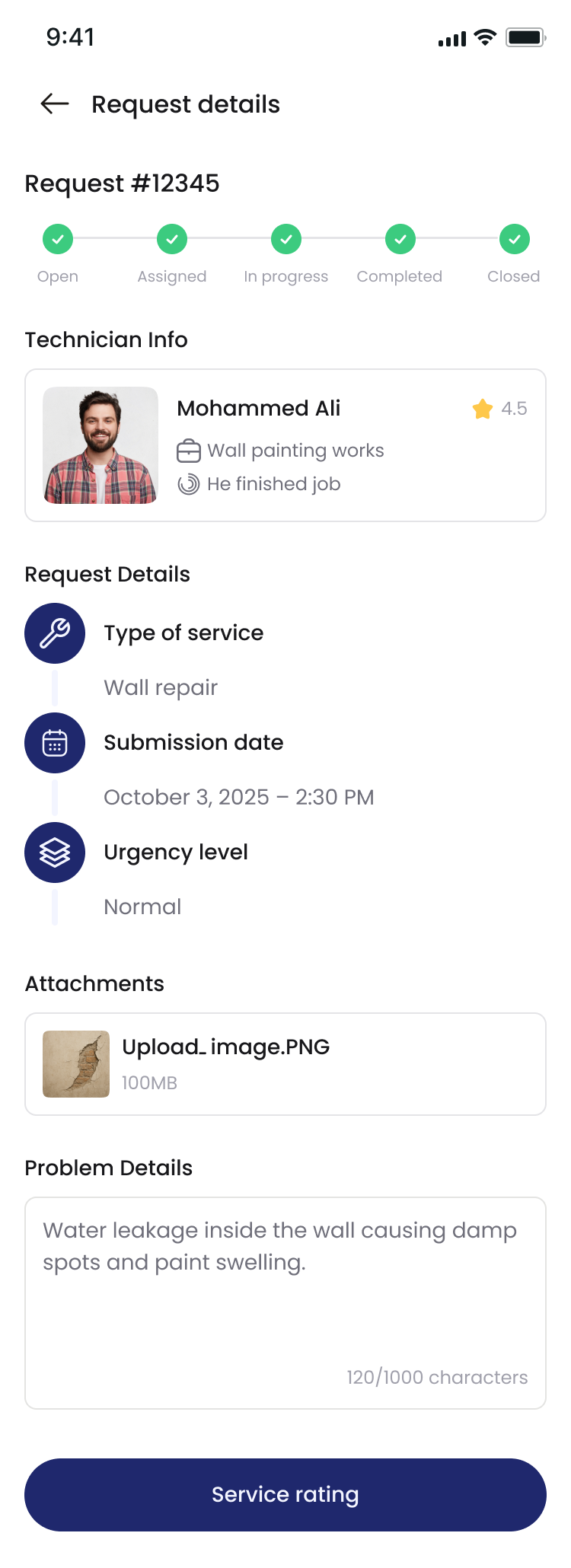The image size is (571, 1568).
Task: Click the briefcase icon beside Wall painting works
Action: (189, 451)
